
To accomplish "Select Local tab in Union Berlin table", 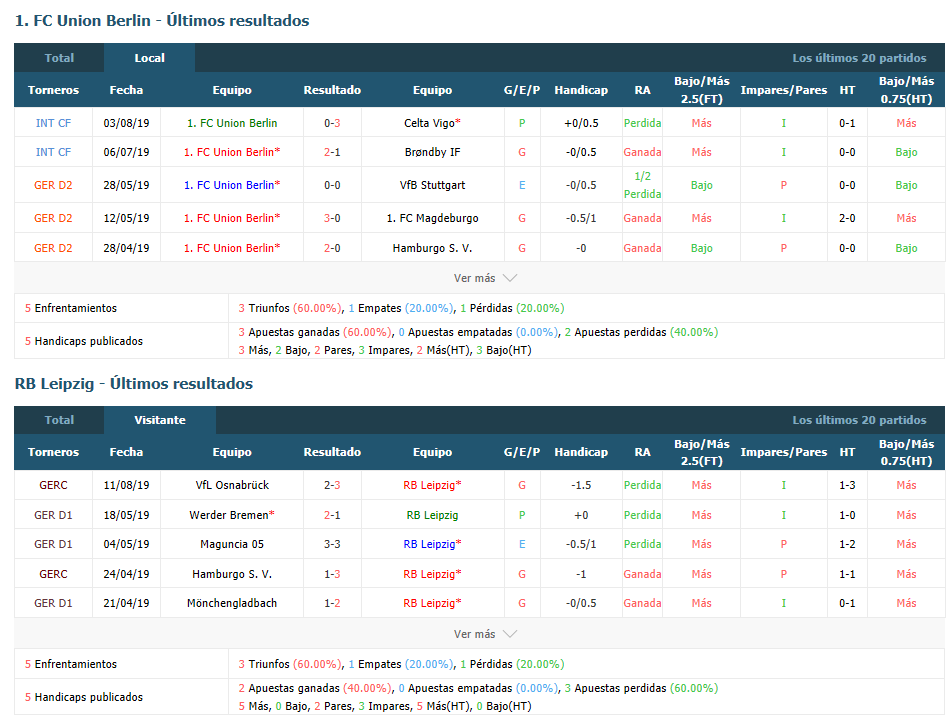I will pyautogui.click(x=149, y=58).
